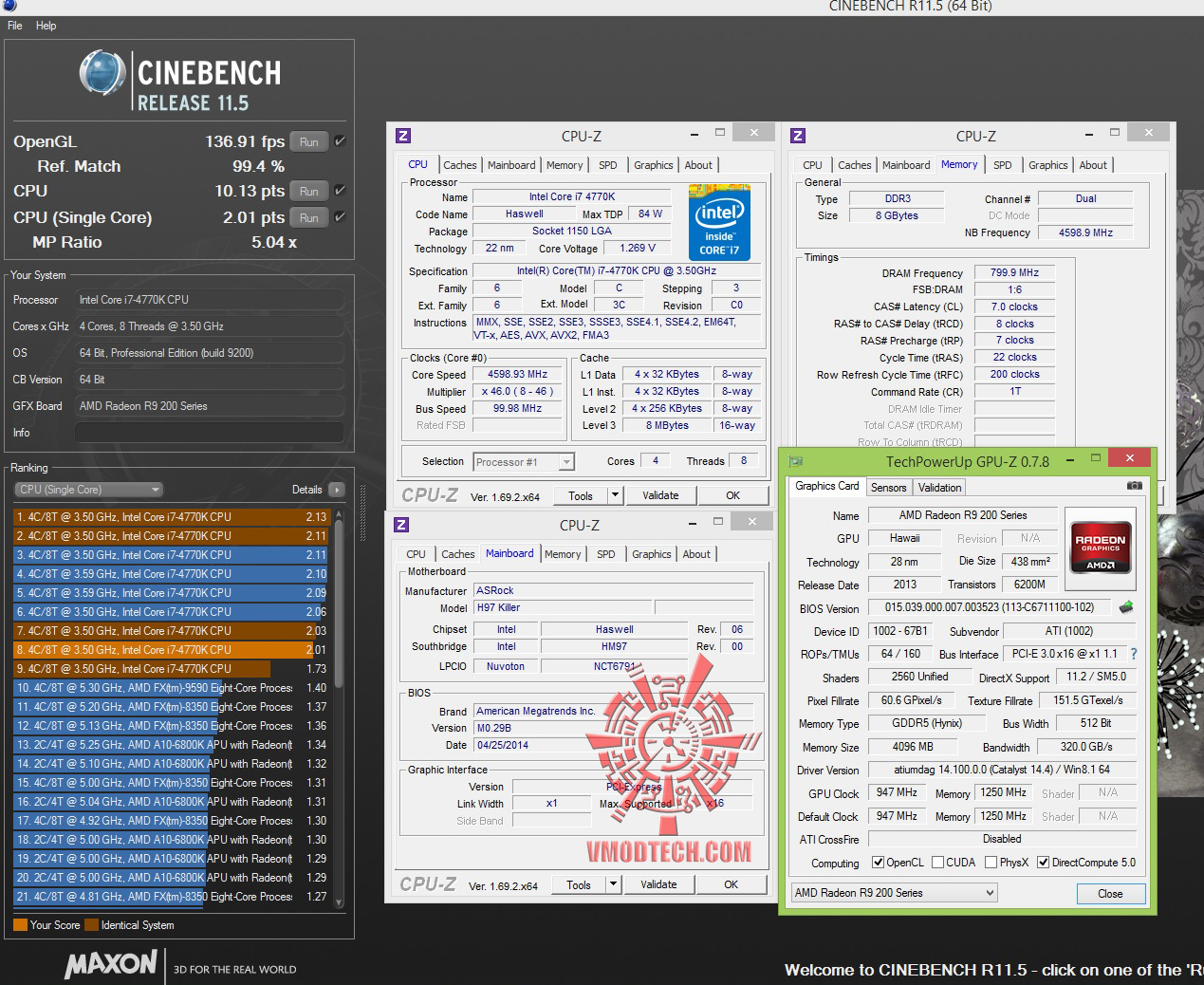Click the Core Speed 4598.93 MHz value
1204x985 pixels.
519,374
